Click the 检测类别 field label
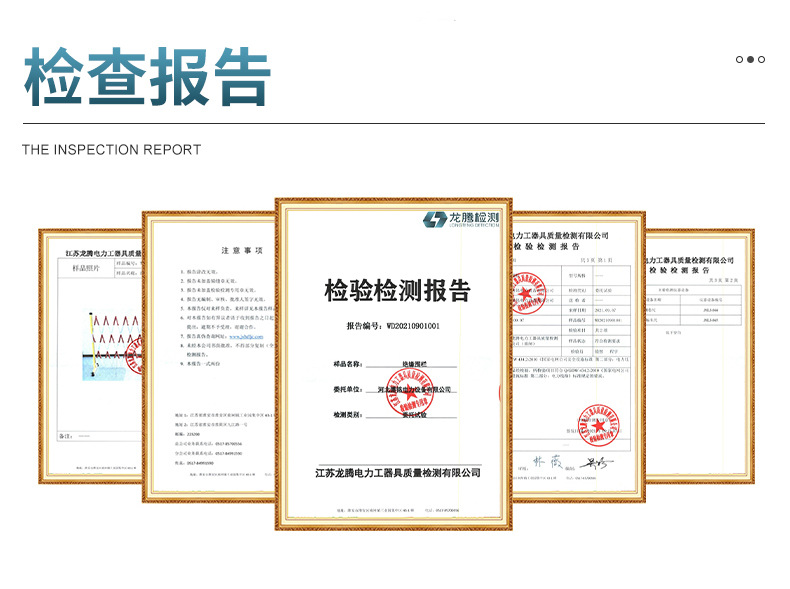Image resolution: width=790 pixels, height=589 pixels. [x=348, y=414]
